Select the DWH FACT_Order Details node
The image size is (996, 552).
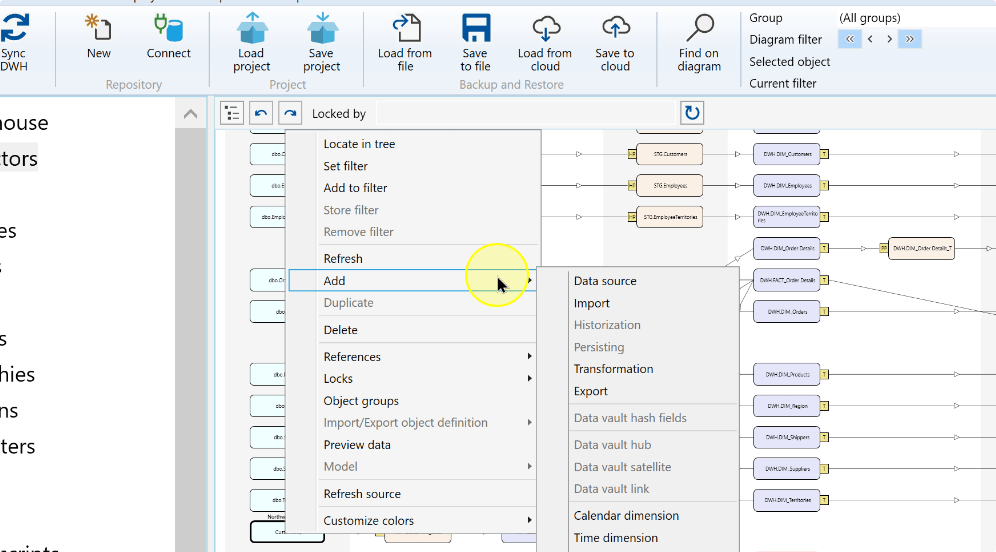click(x=786, y=280)
